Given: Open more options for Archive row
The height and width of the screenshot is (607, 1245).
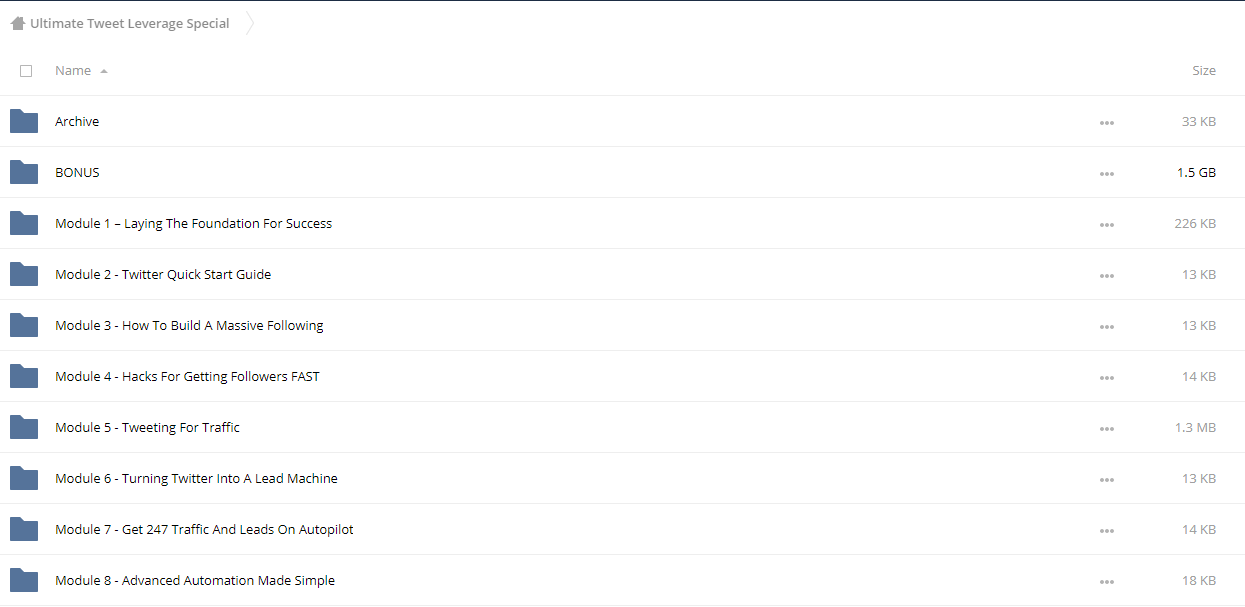Looking at the screenshot, I should tap(1106, 122).
